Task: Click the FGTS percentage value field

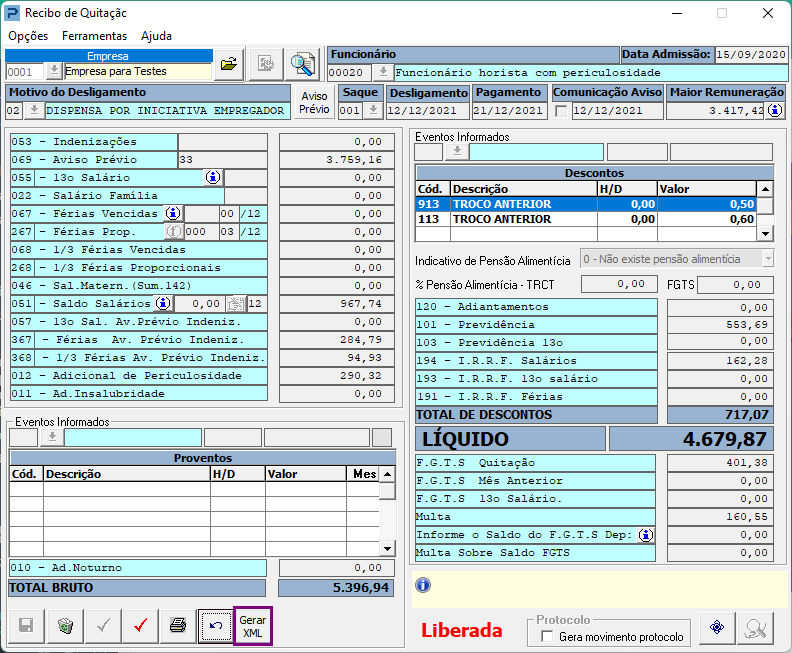Action: coord(735,285)
